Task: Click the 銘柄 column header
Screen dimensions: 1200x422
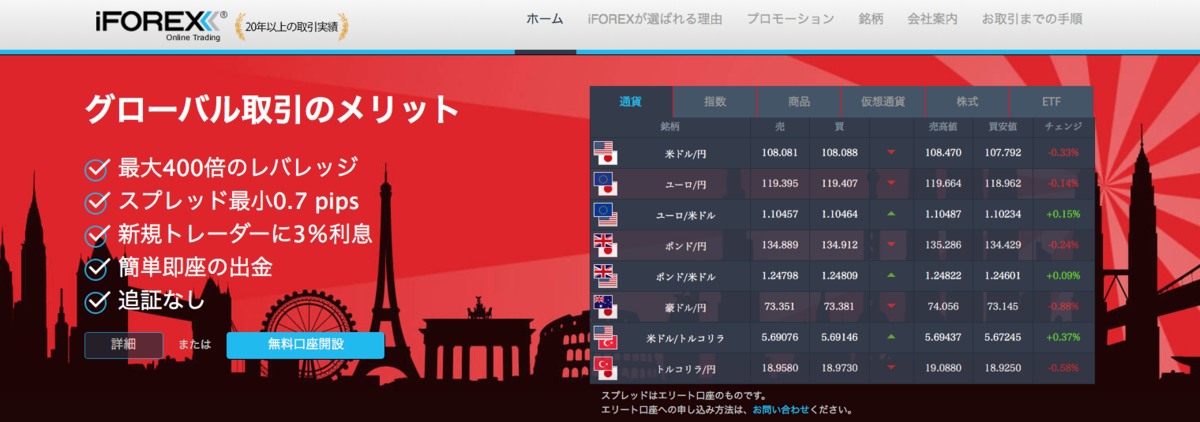Action: pyautogui.click(x=669, y=127)
